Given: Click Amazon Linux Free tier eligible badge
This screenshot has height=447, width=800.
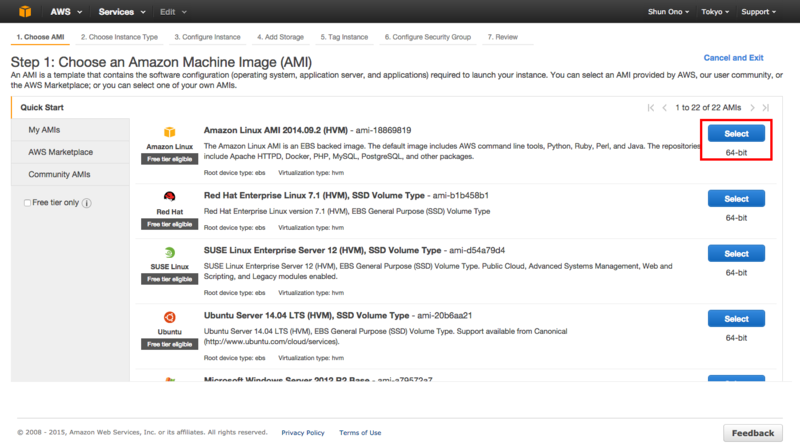Looking at the screenshot, I should (169, 159).
